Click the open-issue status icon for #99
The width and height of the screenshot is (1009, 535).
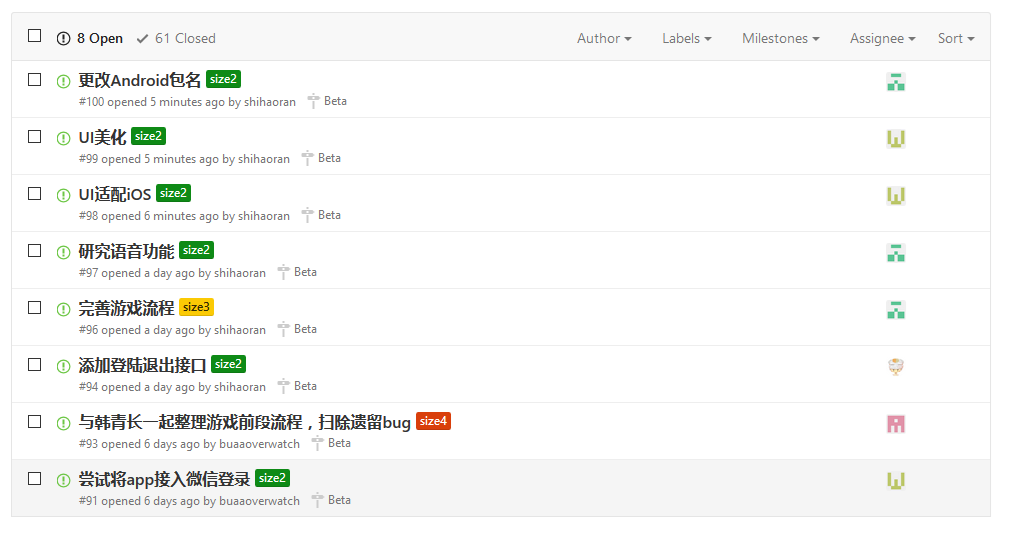coord(63,138)
